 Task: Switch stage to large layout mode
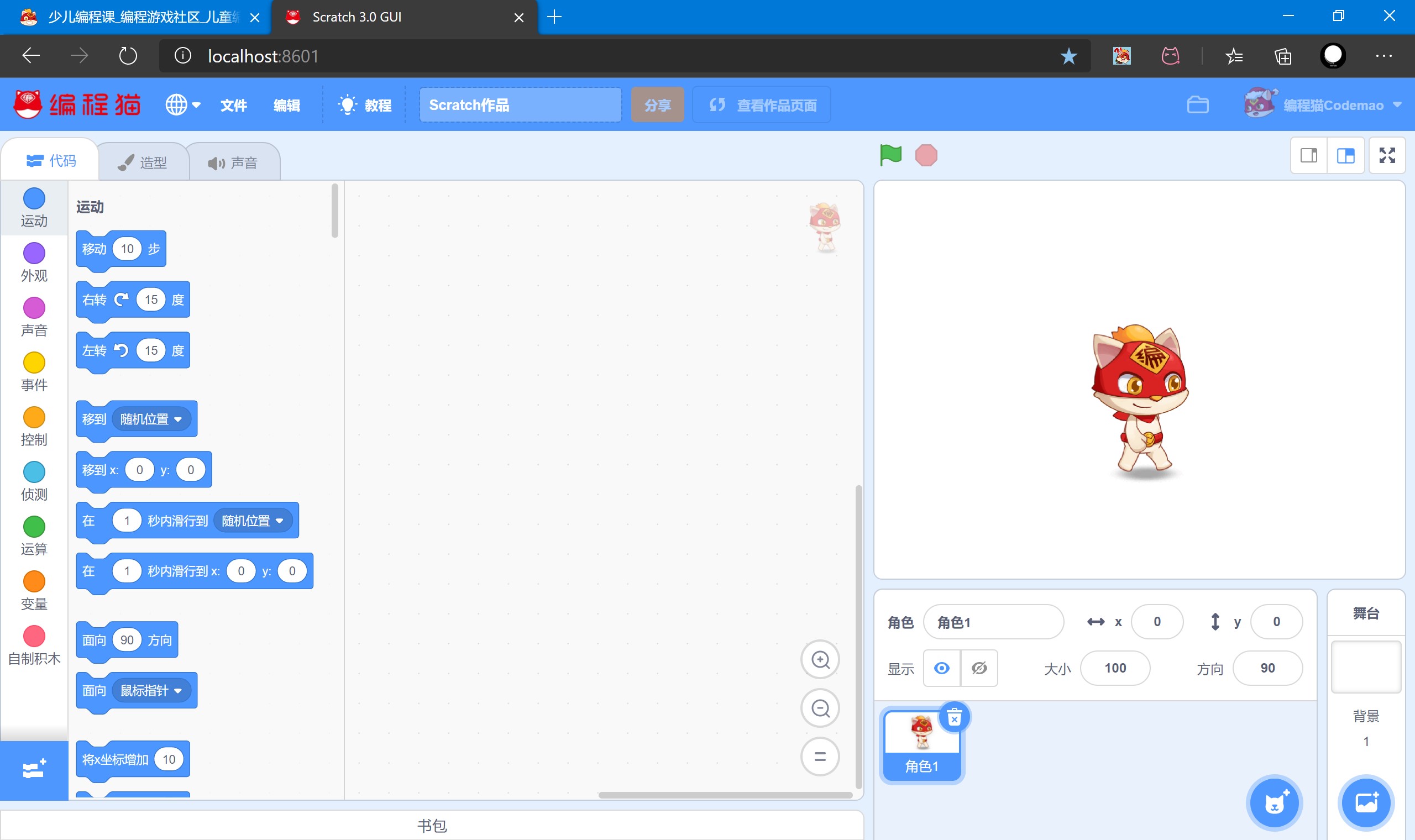point(1345,155)
